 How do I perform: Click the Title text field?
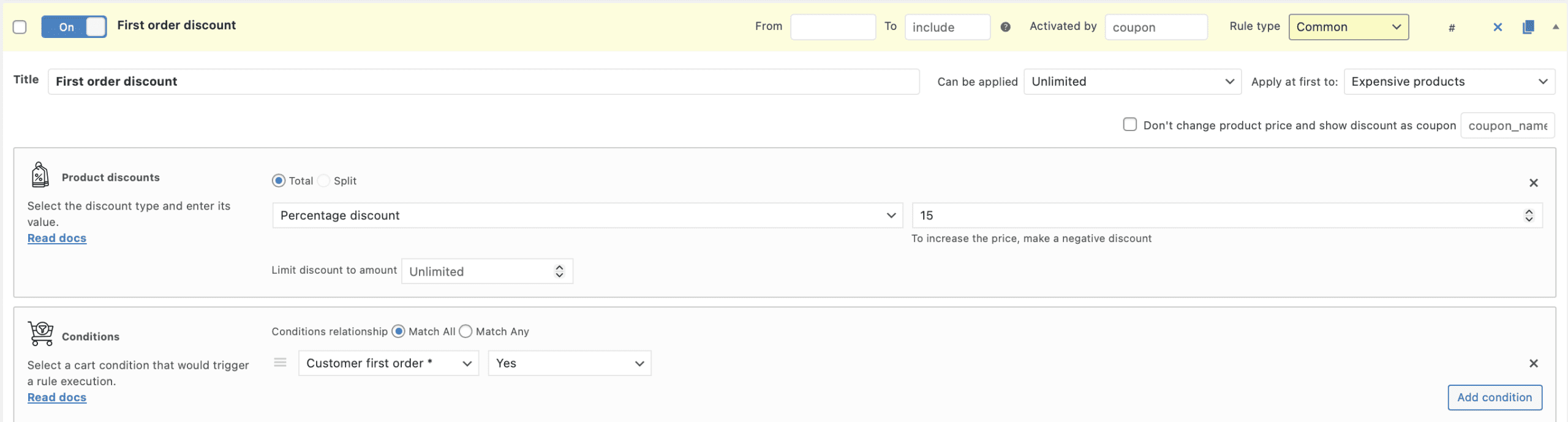tap(483, 81)
